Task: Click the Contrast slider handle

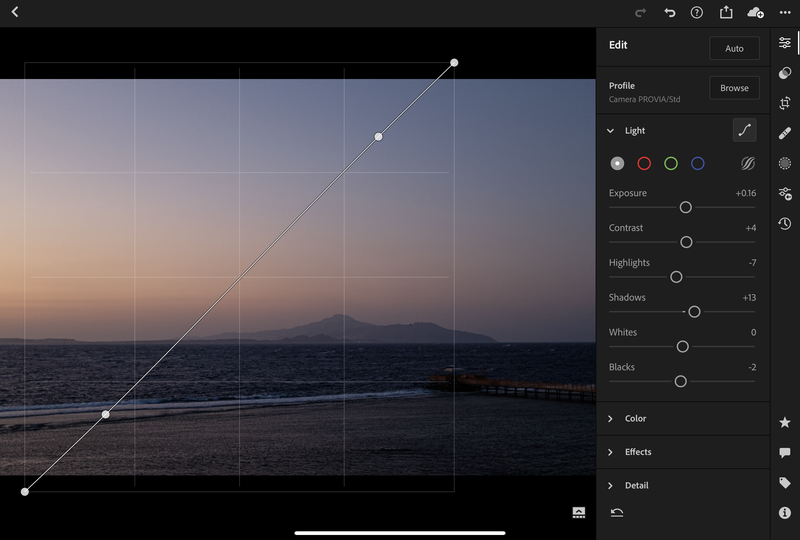Action: 686,242
